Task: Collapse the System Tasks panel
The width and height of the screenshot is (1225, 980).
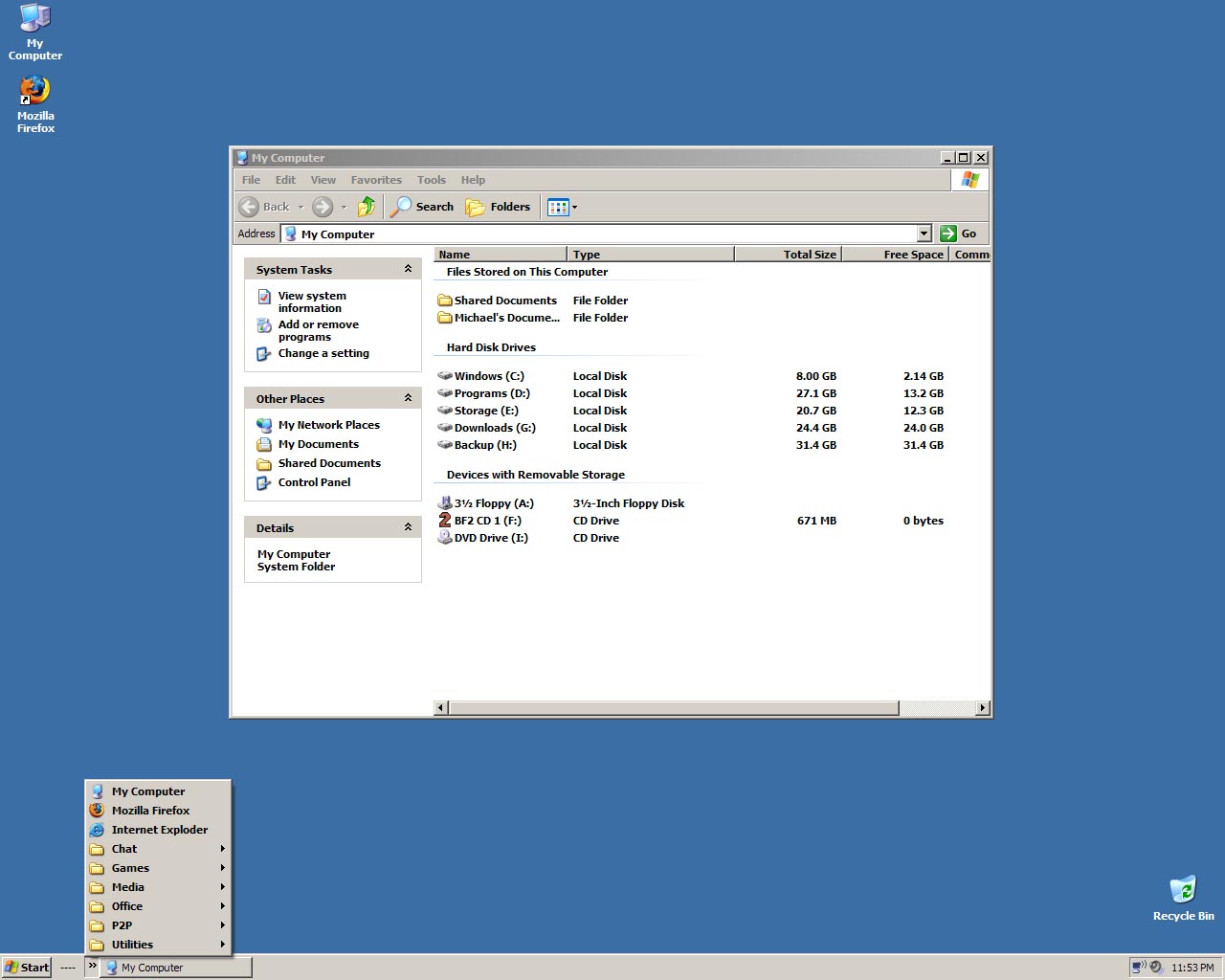Action: (x=408, y=269)
